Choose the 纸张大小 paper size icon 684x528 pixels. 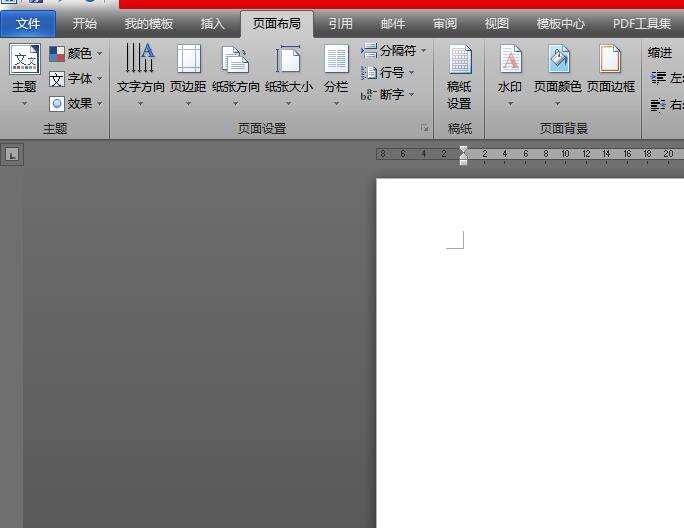coord(288,60)
